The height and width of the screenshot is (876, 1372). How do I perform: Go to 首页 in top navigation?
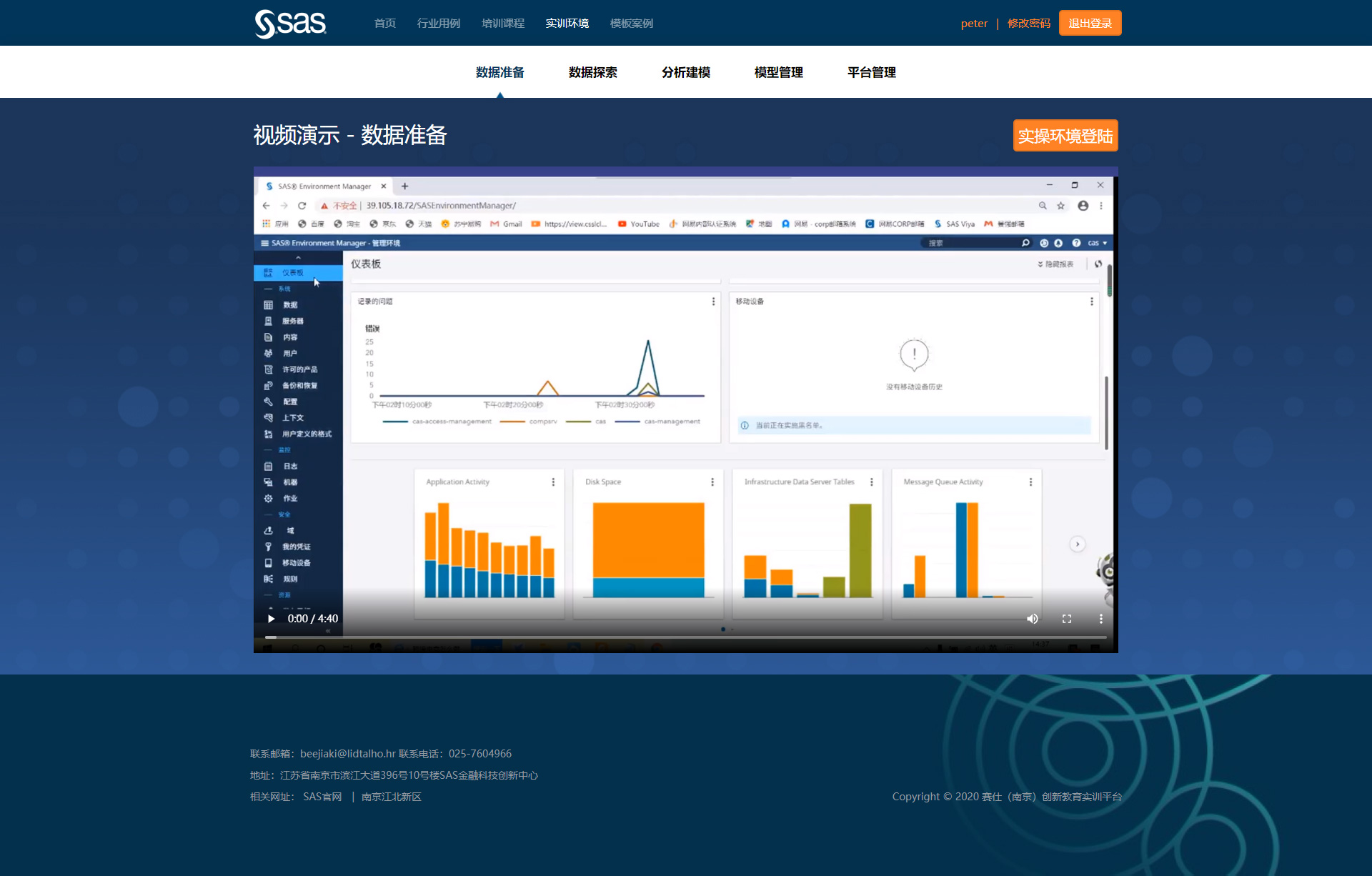point(384,24)
